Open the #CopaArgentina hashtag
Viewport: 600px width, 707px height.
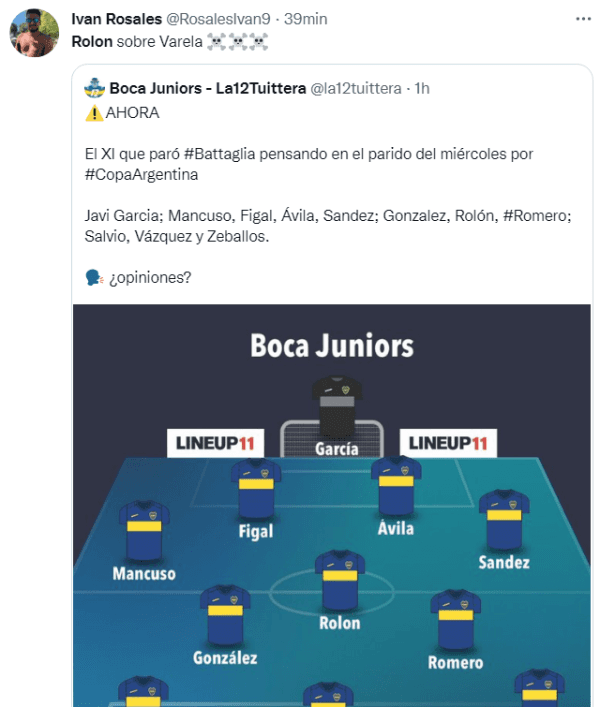142,174
